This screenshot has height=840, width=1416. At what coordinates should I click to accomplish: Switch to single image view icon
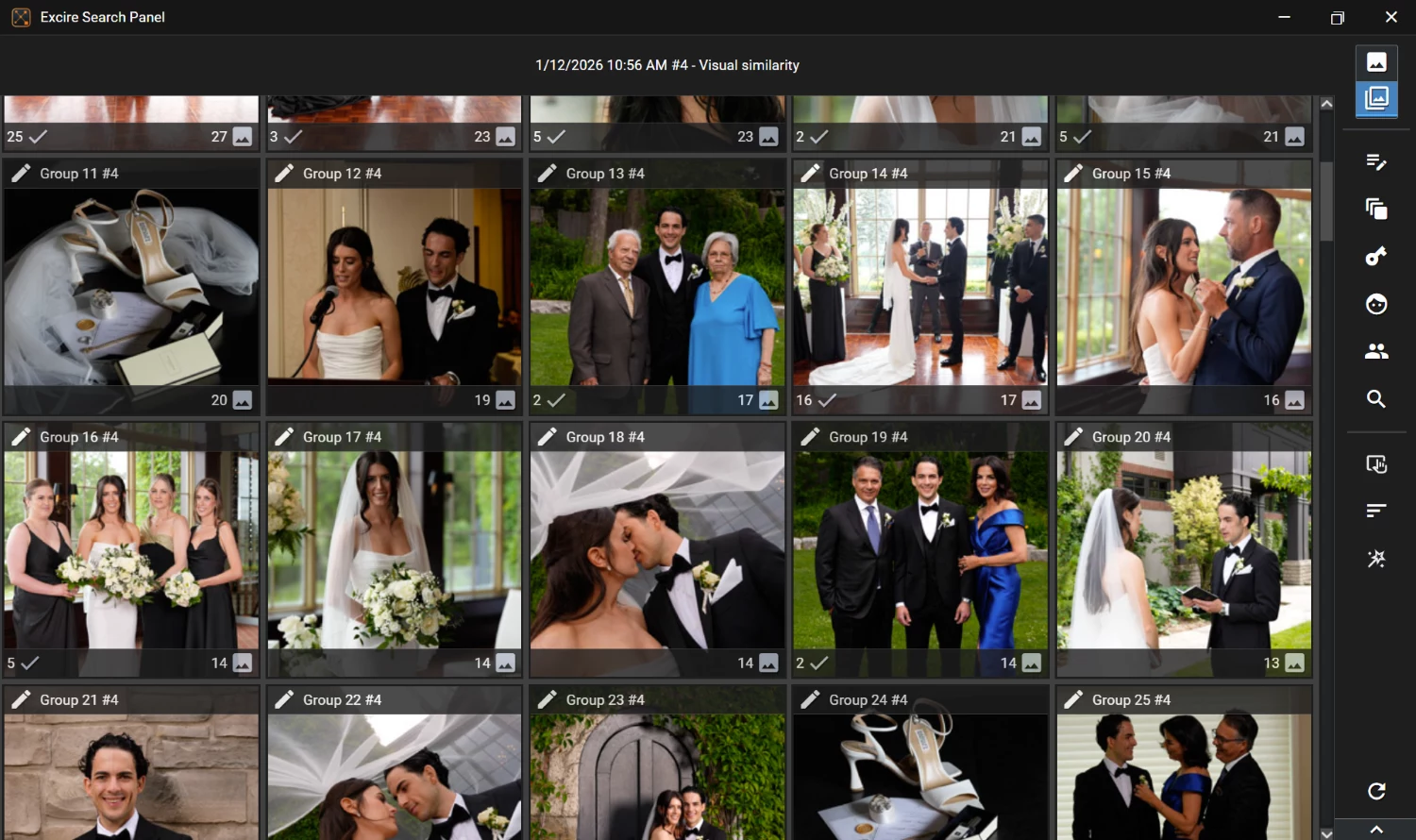(x=1376, y=62)
